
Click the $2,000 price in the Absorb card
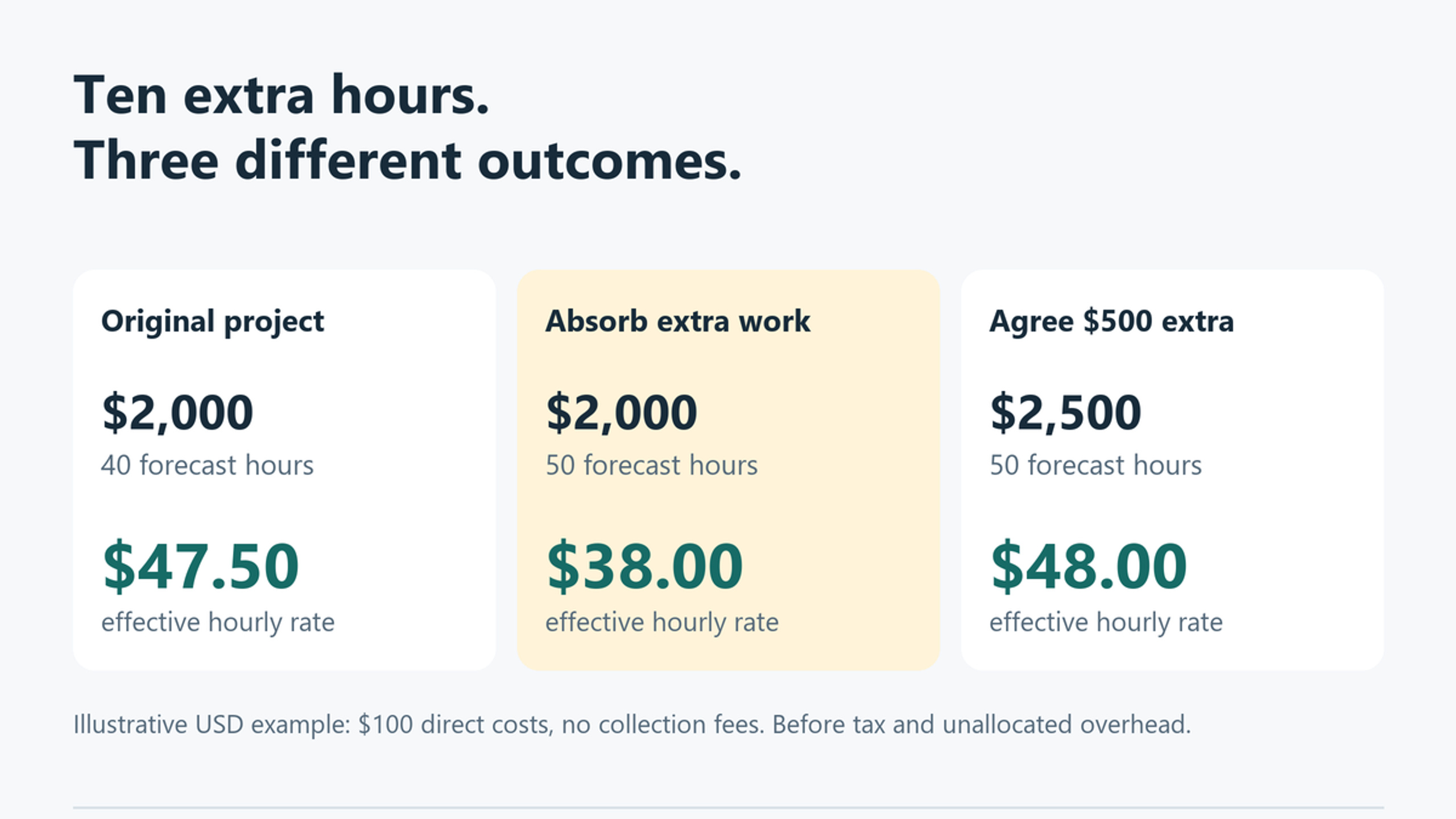point(622,412)
